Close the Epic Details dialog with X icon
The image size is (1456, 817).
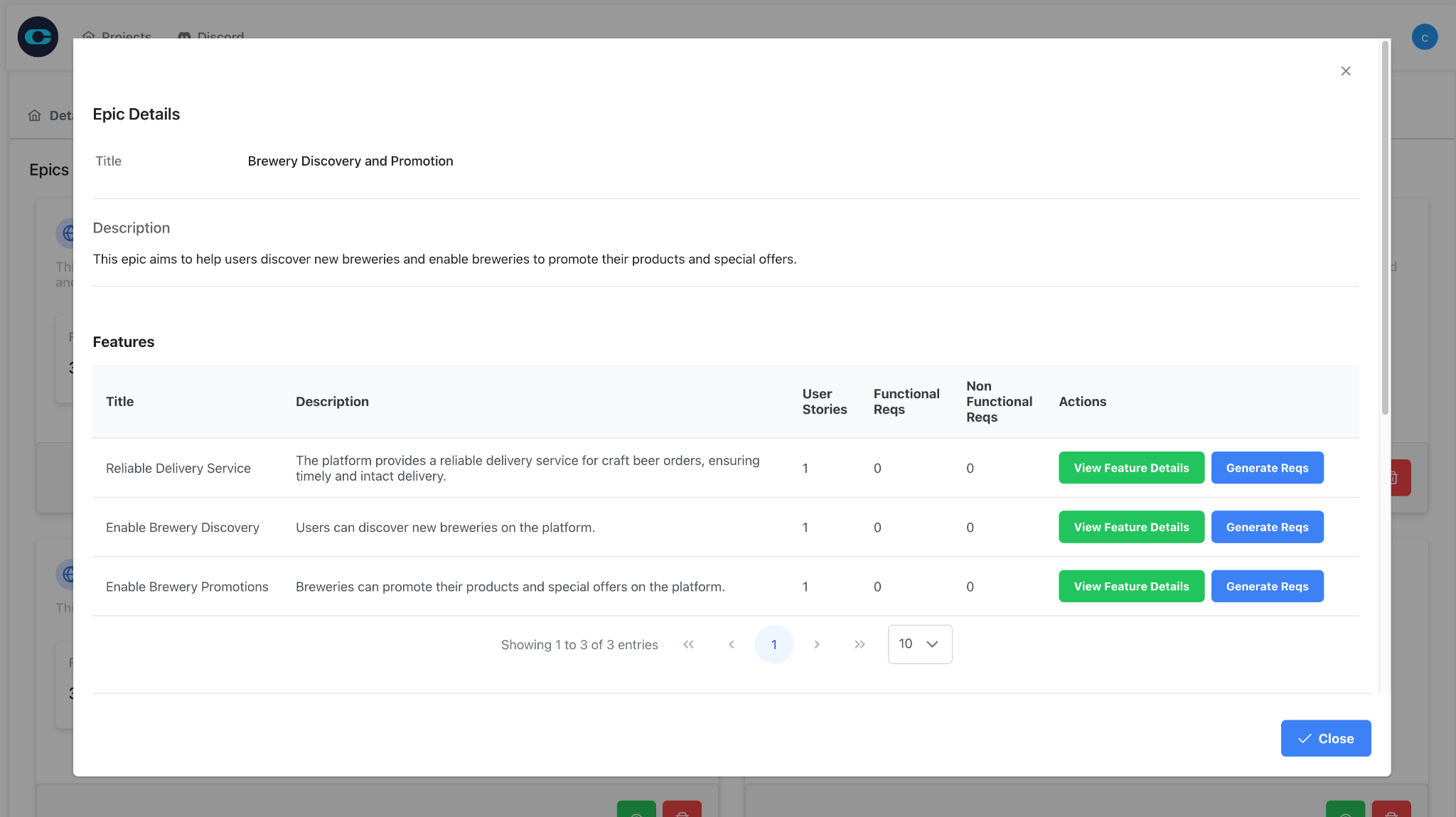[x=1345, y=71]
